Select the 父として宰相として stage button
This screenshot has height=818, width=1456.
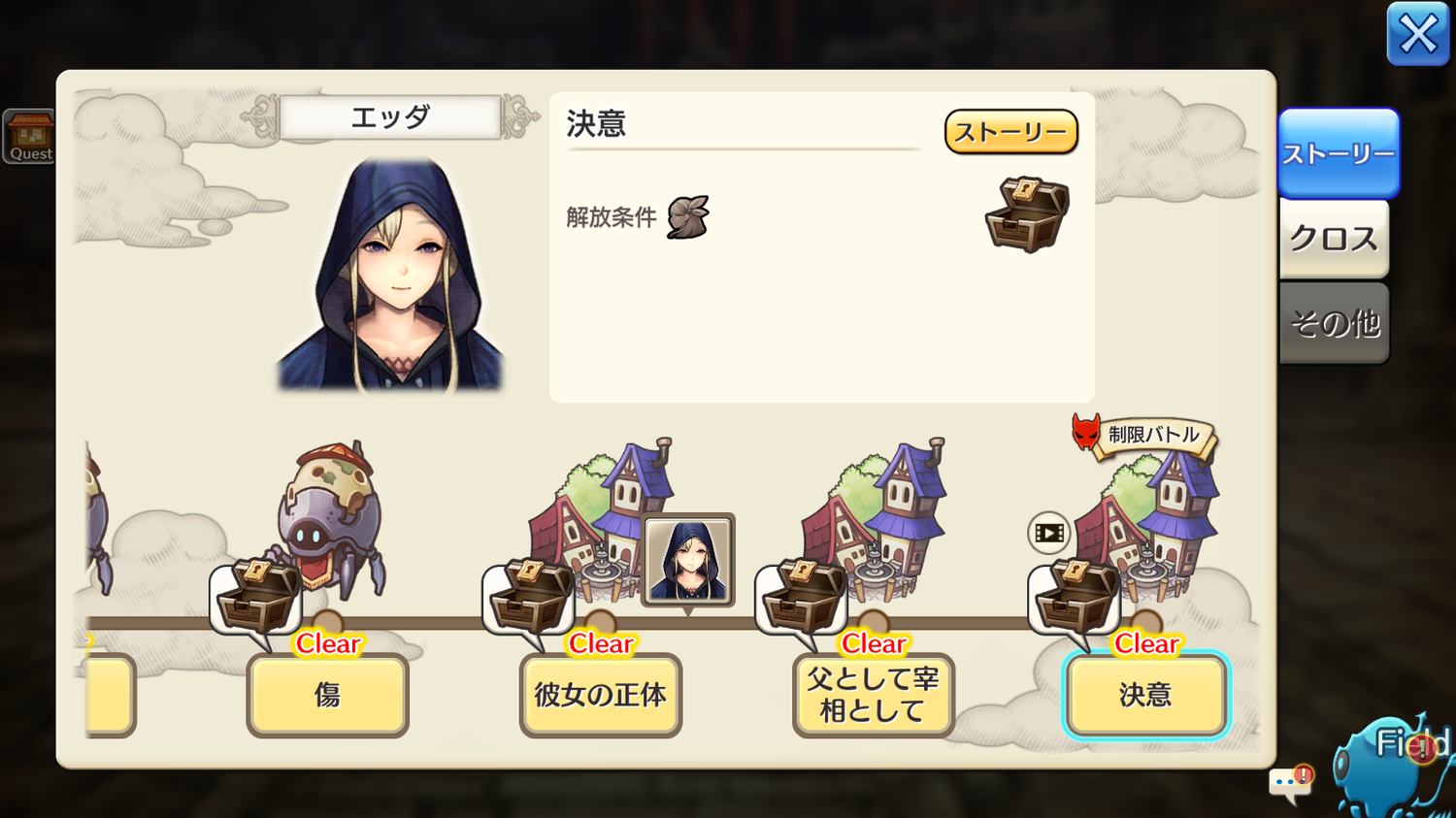coord(873,695)
